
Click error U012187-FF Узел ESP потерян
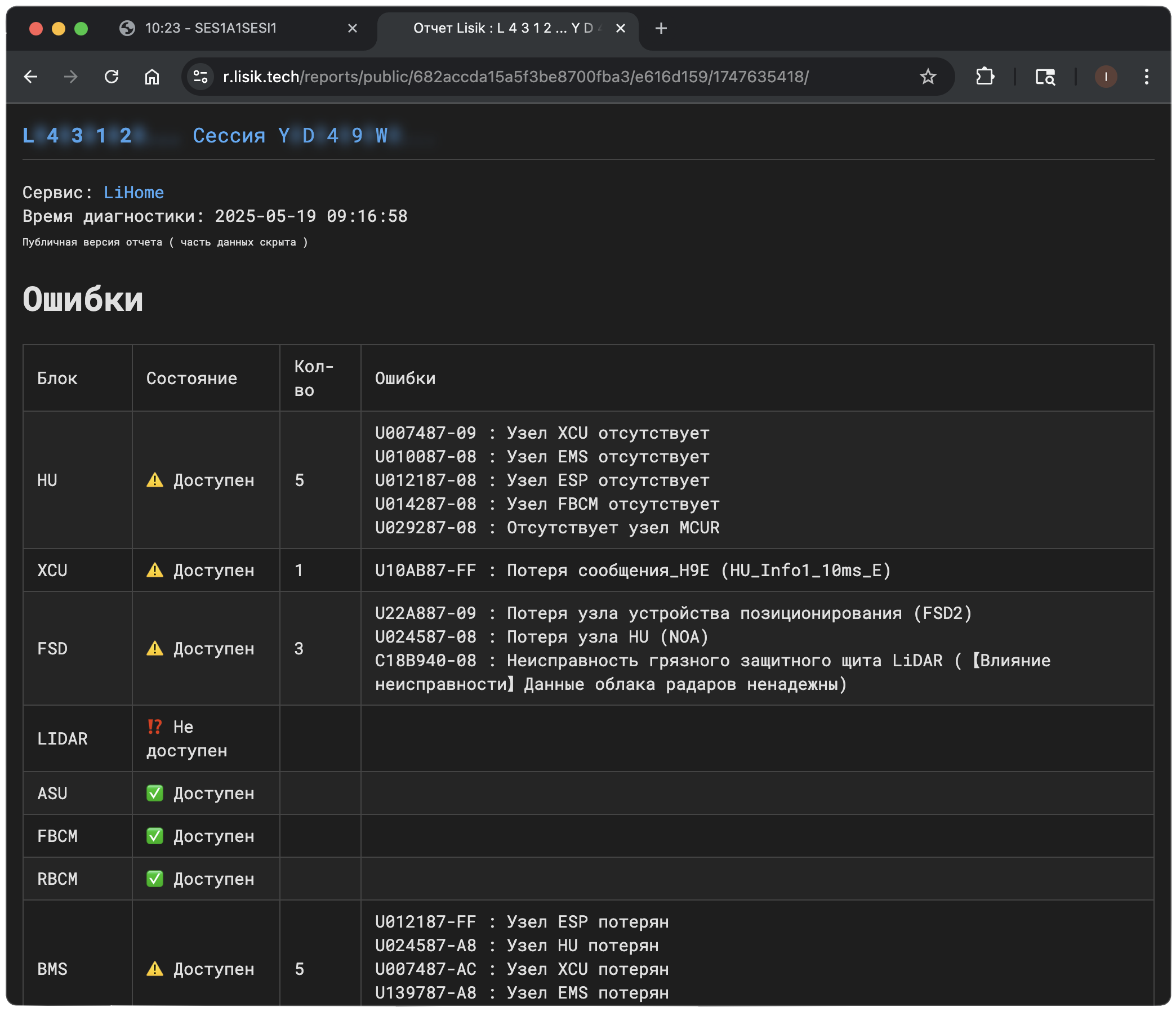(x=522, y=922)
